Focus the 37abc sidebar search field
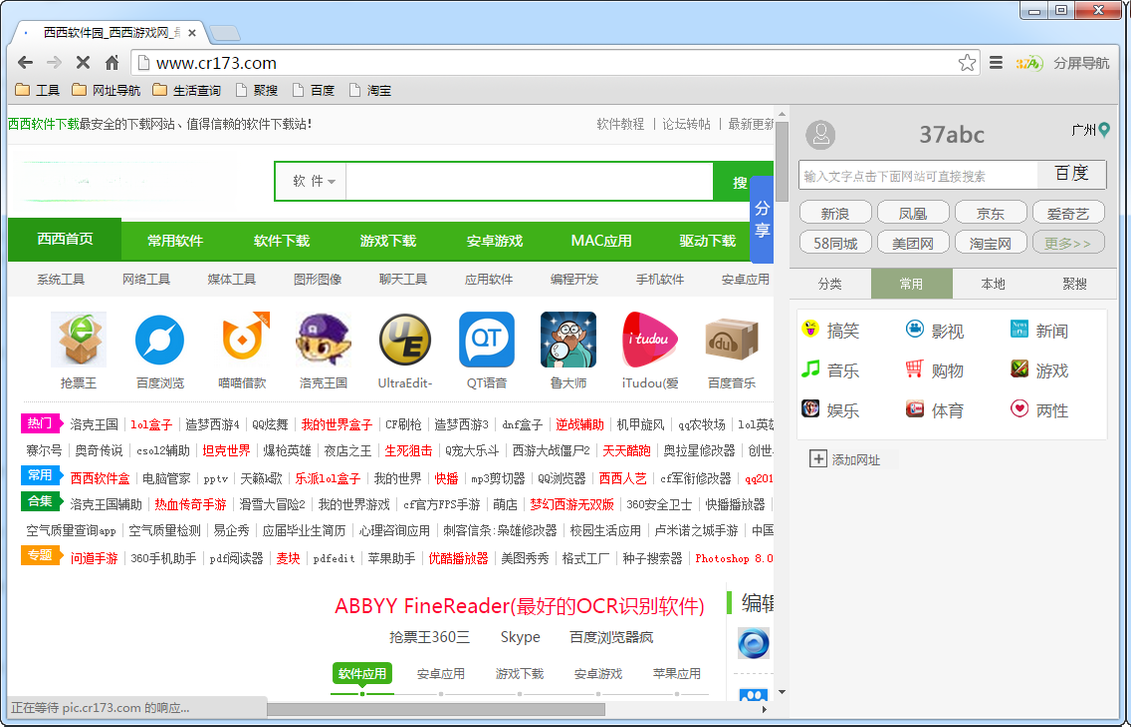This screenshot has width=1131, height=727. tap(917, 175)
